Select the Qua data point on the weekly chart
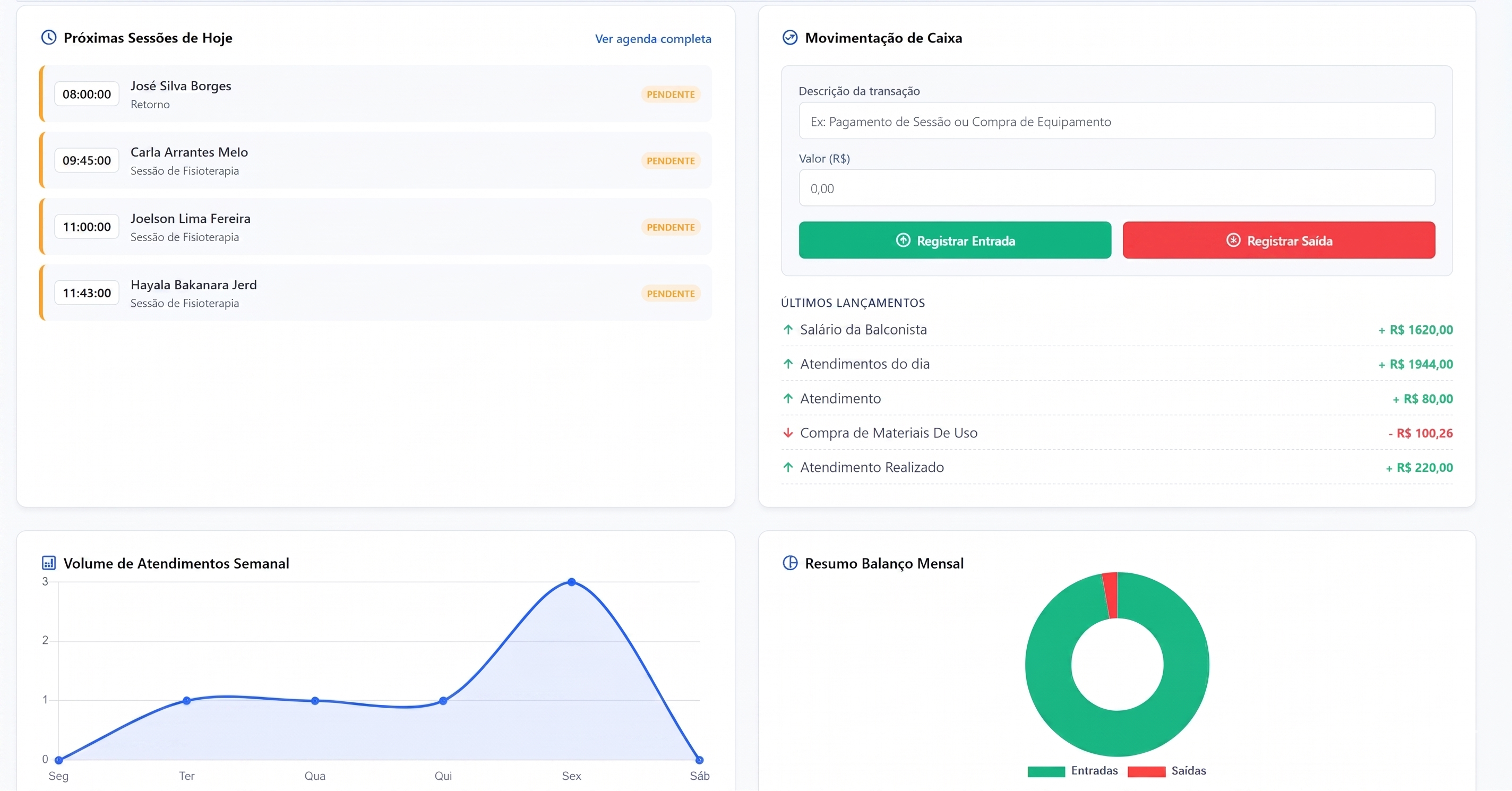This screenshot has height=791, width=1512. point(315,700)
